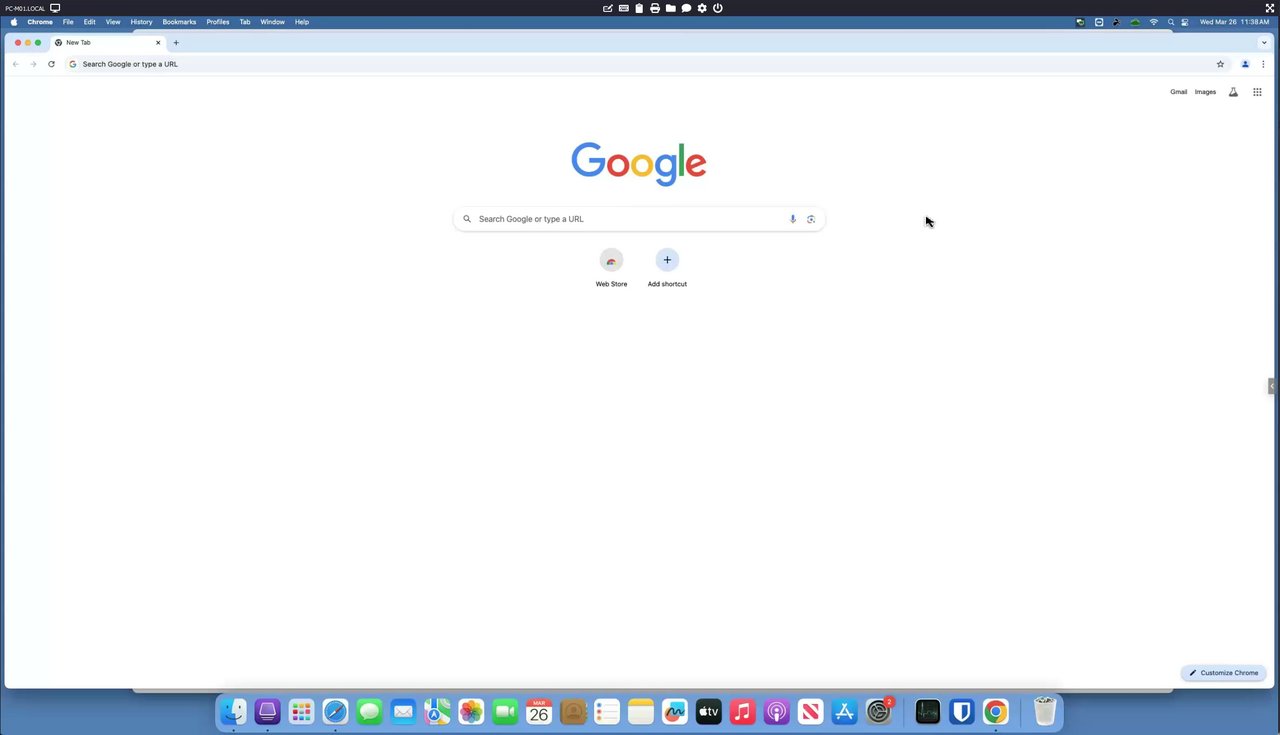The height and width of the screenshot is (735, 1280).
Task: Open Google Lens image search icon
Action: point(811,219)
